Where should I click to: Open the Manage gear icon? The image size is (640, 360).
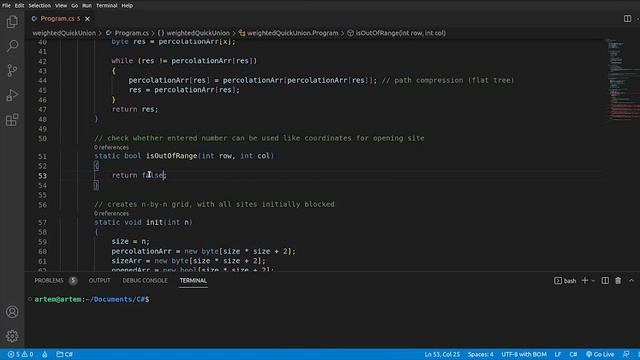pyautogui.click(x=12, y=336)
